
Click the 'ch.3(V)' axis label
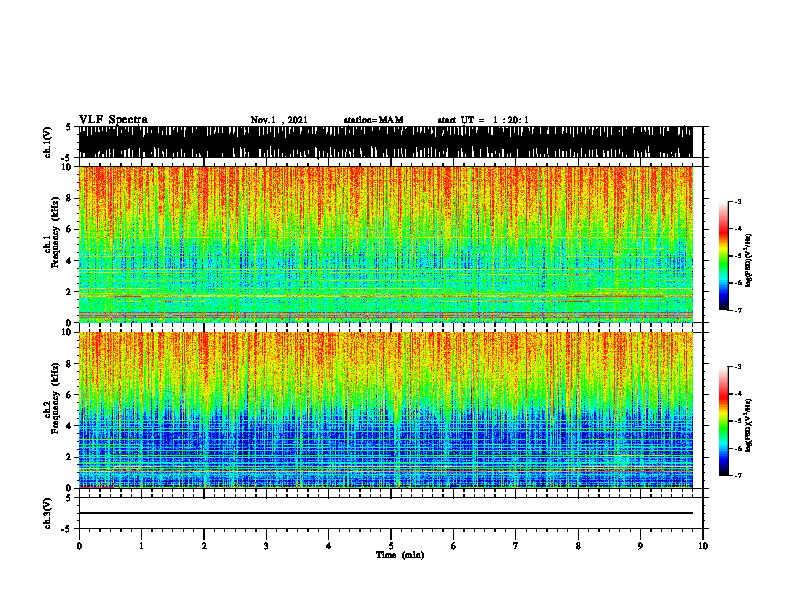click(48, 514)
